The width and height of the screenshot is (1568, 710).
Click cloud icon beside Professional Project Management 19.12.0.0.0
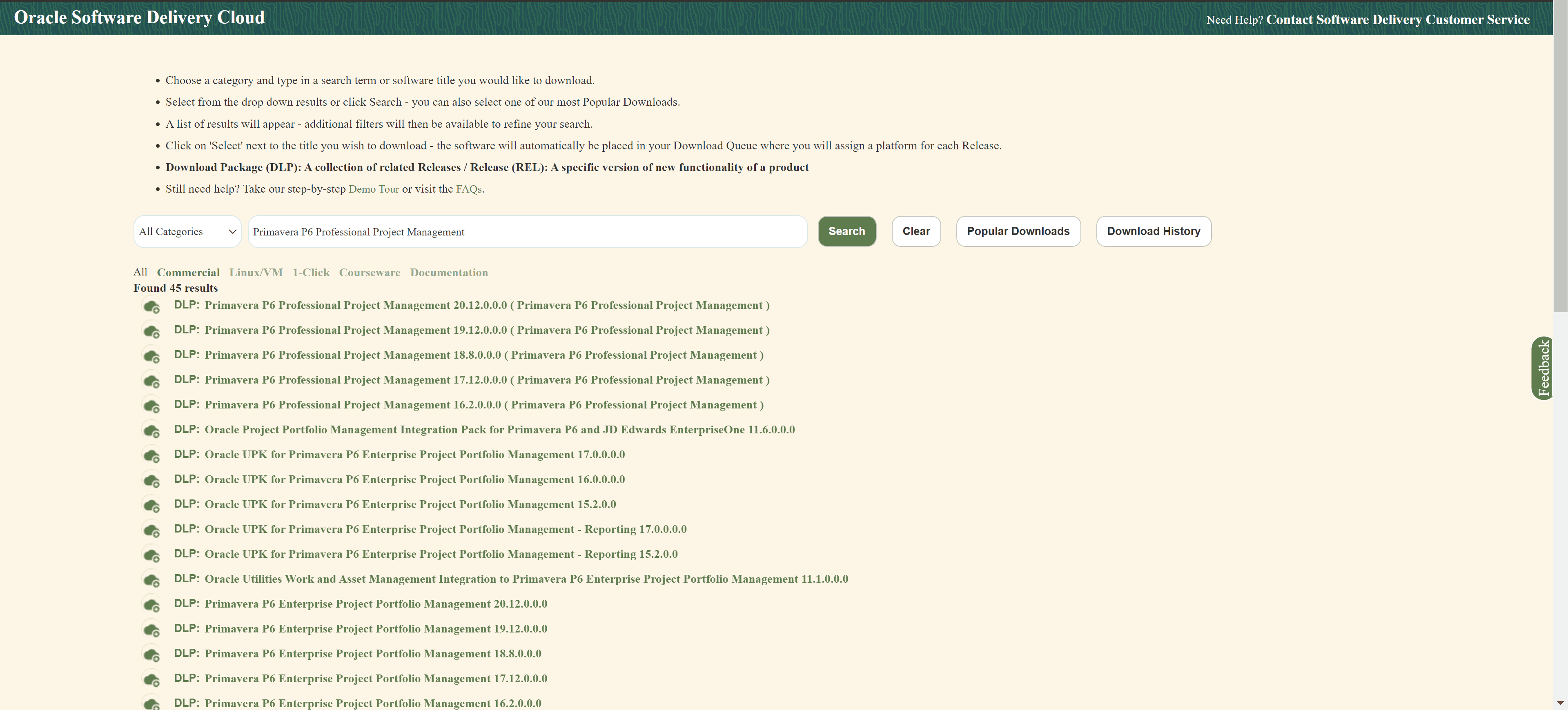151,331
